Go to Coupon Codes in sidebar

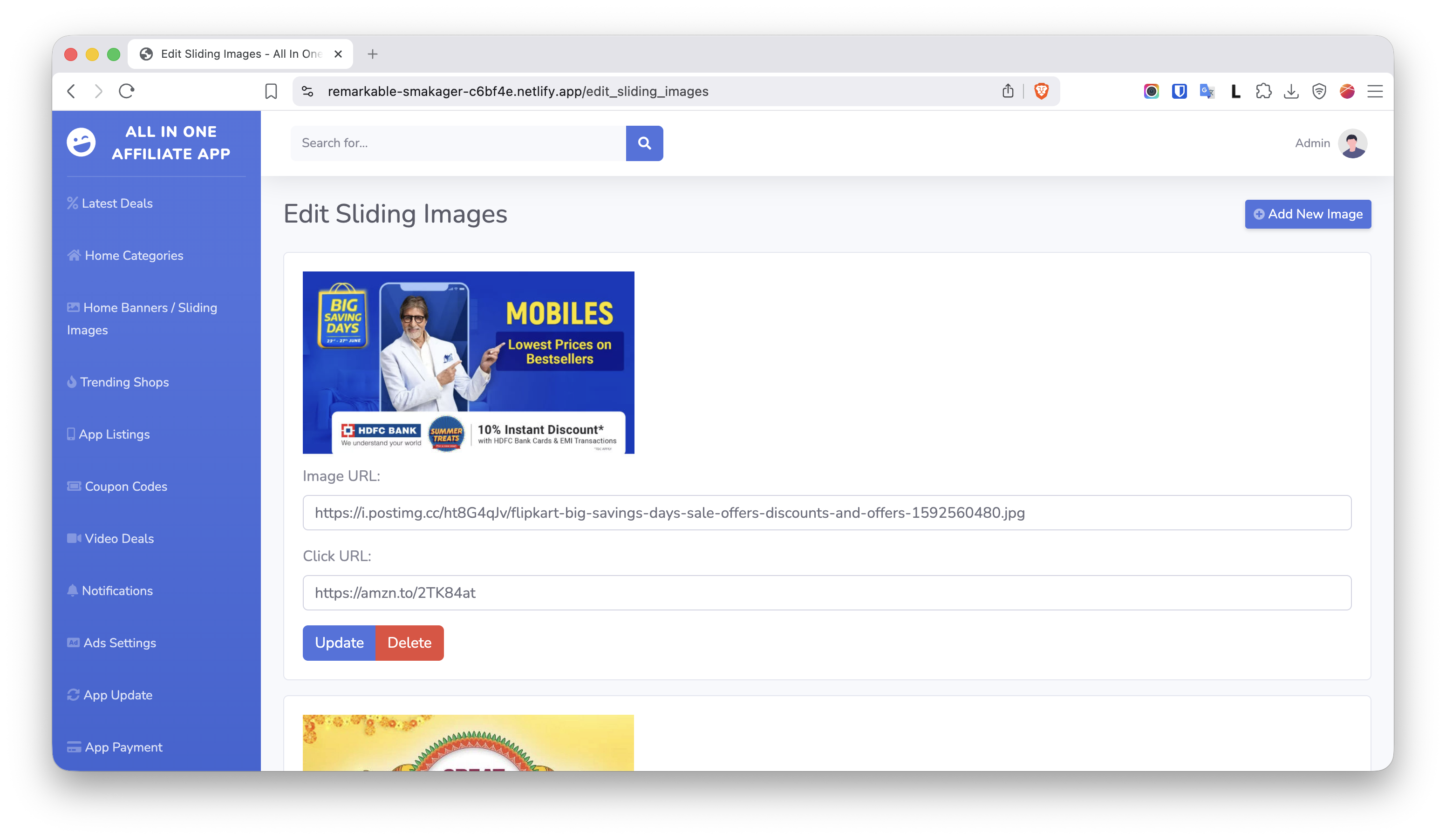[x=117, y=486]
